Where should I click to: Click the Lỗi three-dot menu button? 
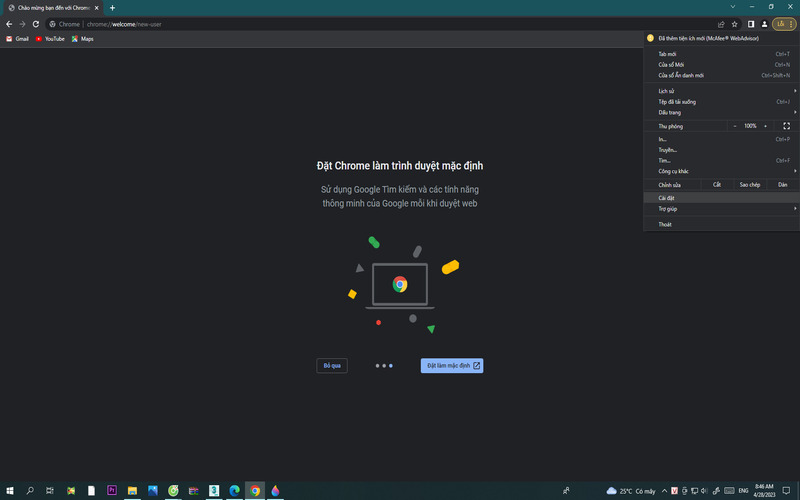coord(784,24)
